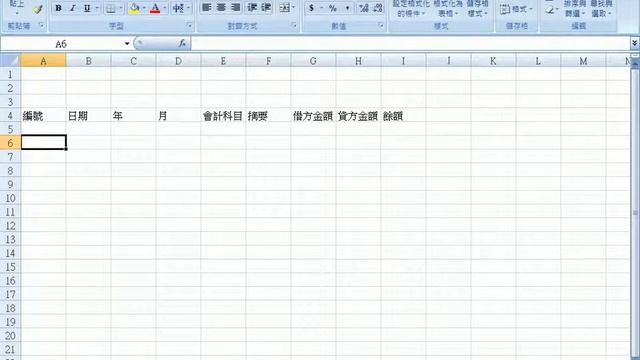Click the Clear eraser icon
The image size is (640, 360).
[x=550, y=9]
